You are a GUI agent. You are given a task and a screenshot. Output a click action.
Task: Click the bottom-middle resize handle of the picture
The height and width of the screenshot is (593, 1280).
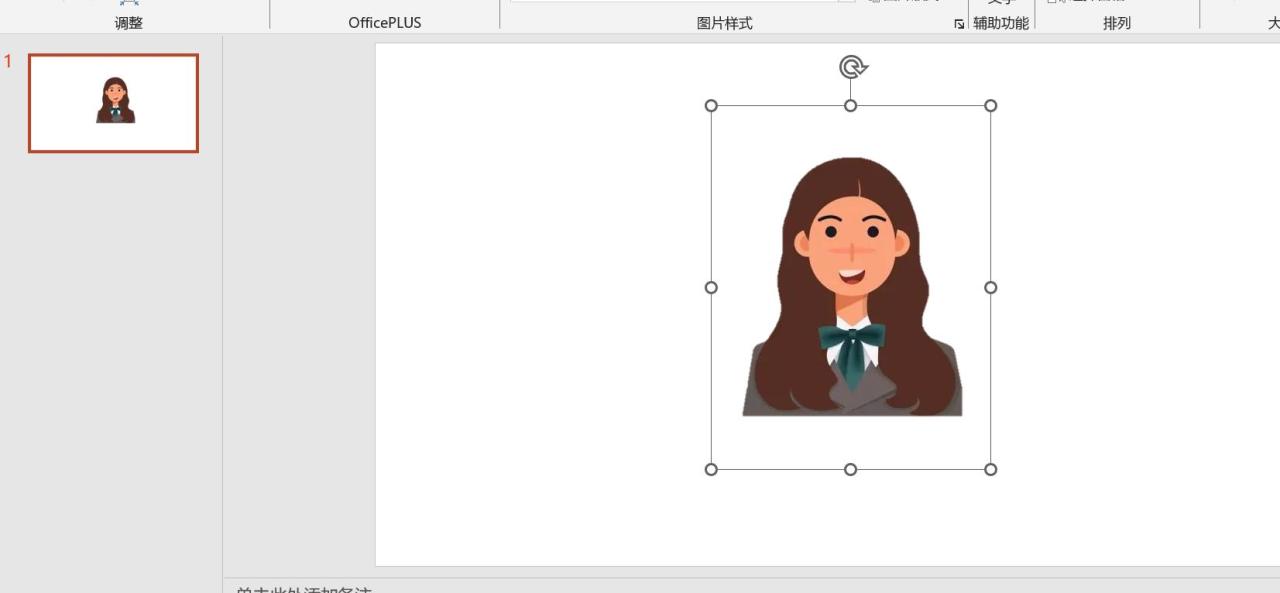coord(851,468)
